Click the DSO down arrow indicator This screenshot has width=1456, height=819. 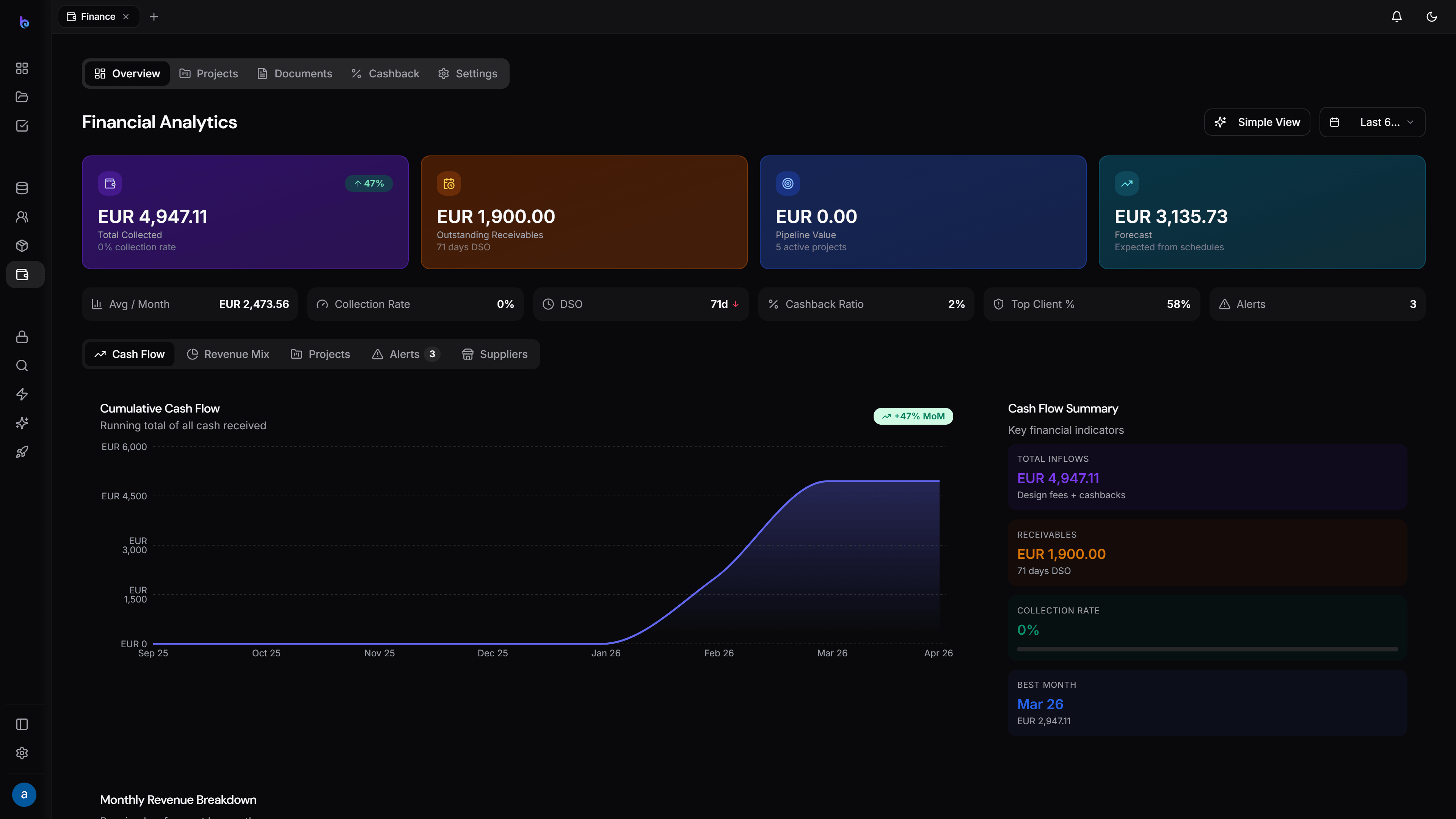736,304
